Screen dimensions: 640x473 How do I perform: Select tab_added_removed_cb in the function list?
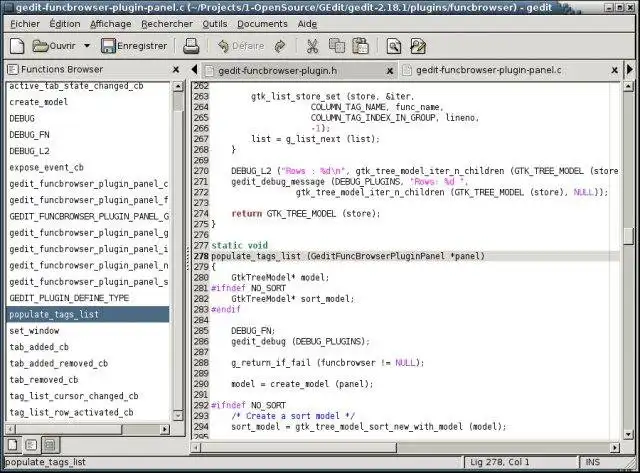88,363
